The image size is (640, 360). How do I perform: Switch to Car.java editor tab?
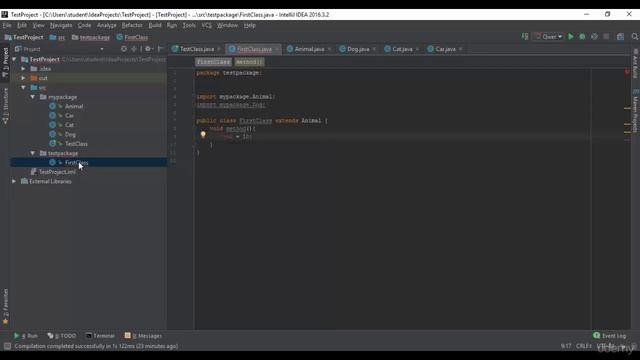(x=445, y=49)
